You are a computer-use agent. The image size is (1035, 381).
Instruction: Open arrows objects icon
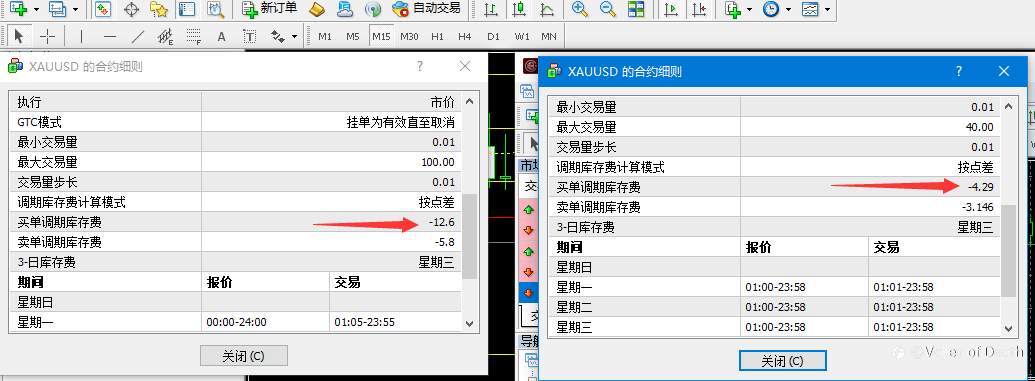point(279,36)
